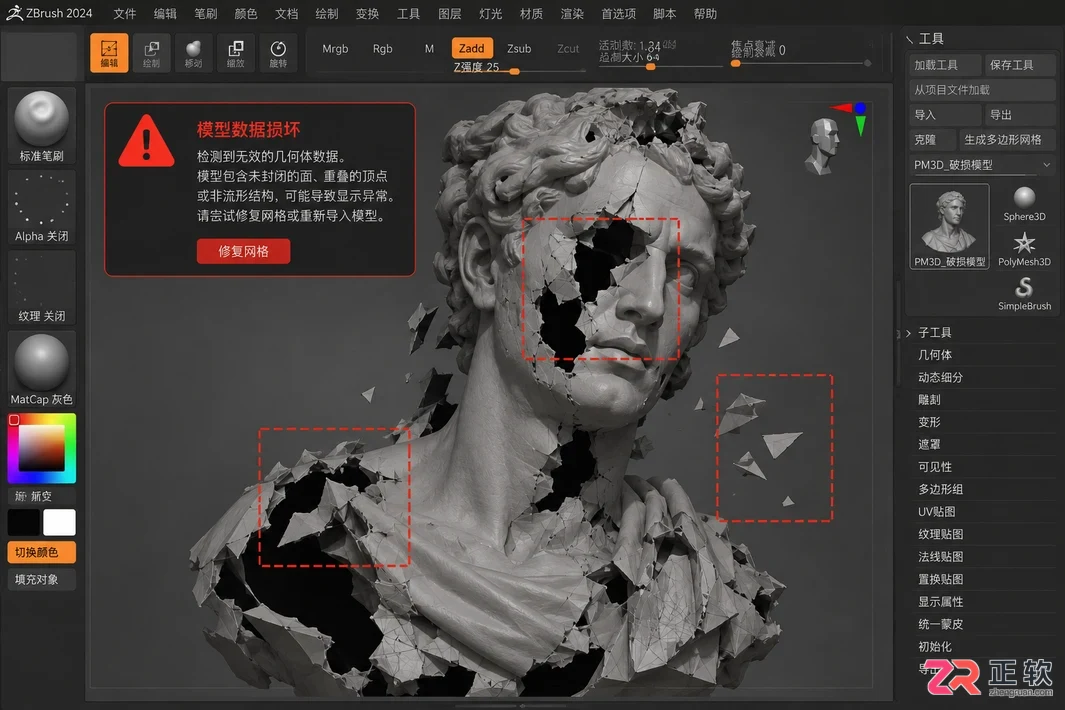Expand the 置换贴图 section
This screenshot has width=1065, height=710.
[x=940, y=579]
